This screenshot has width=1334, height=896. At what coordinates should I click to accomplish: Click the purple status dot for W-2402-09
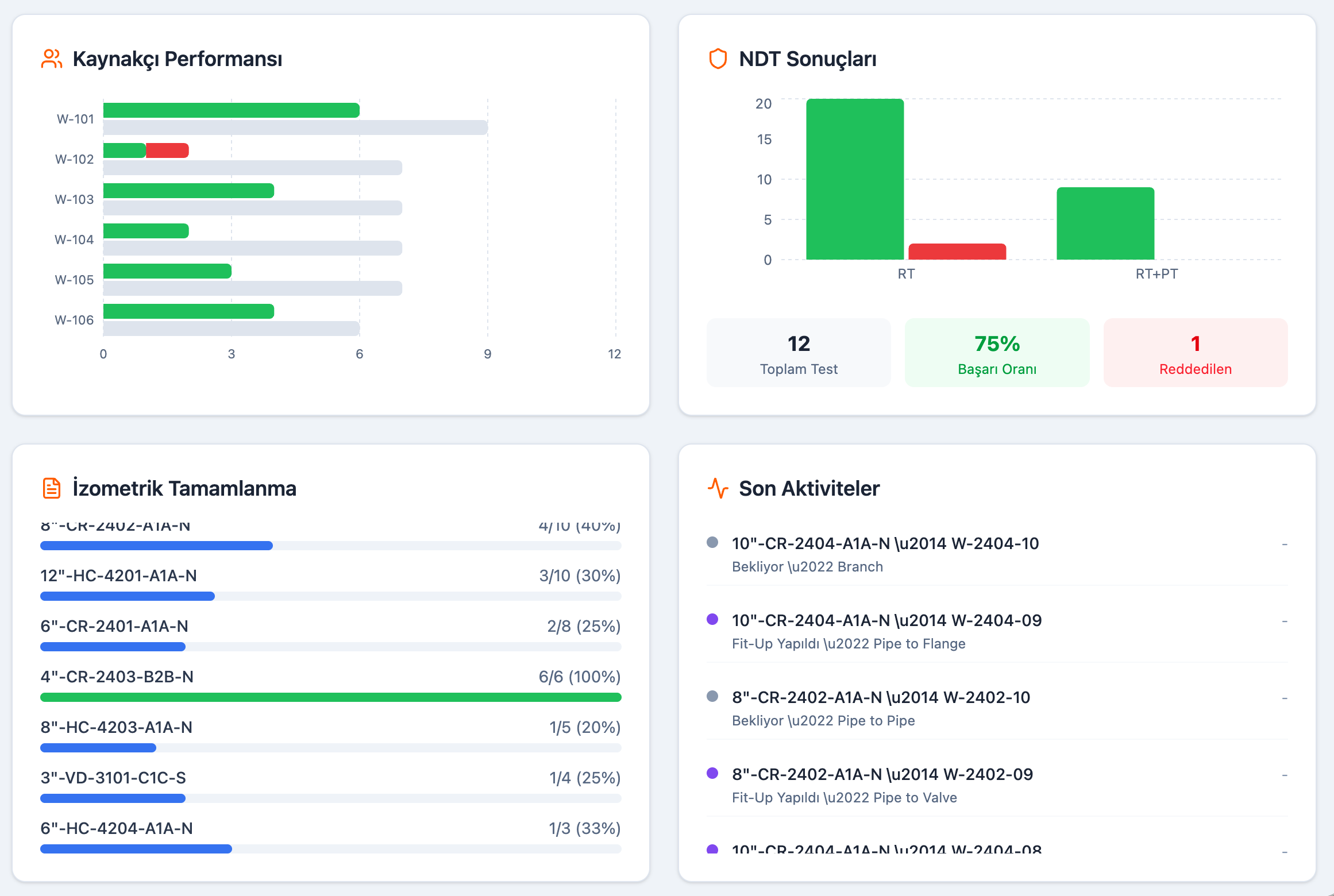pyautogui.click(x=712, y=773)
